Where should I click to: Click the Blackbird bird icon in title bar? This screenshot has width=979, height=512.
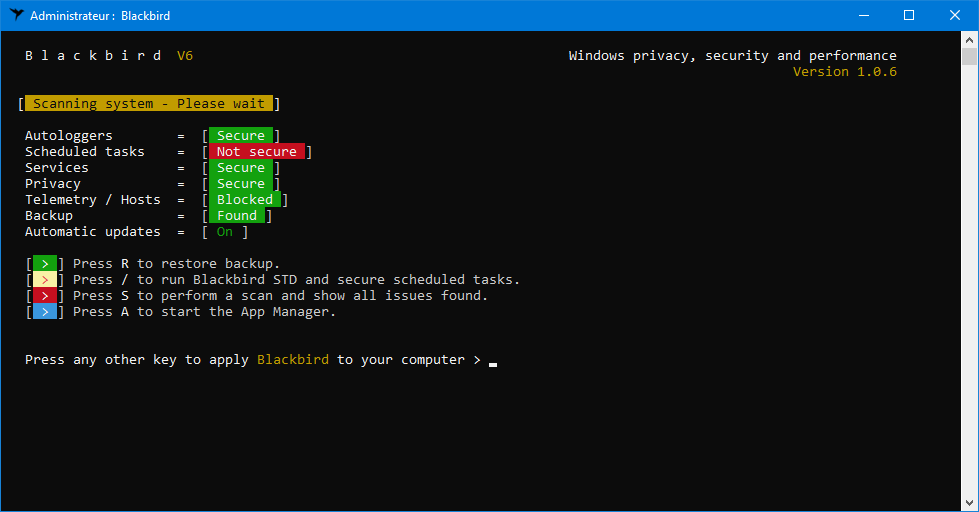tap(17, 15)
